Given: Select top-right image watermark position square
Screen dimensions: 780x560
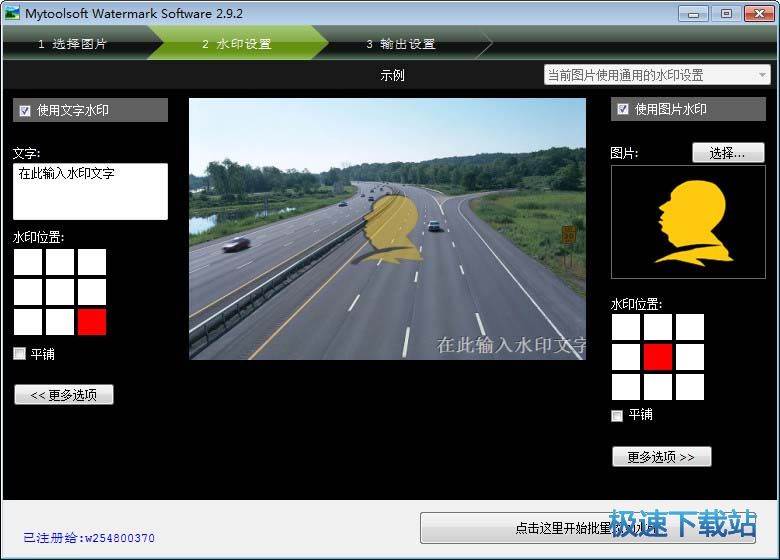Looking at the screenshot, I should (690, 327).
